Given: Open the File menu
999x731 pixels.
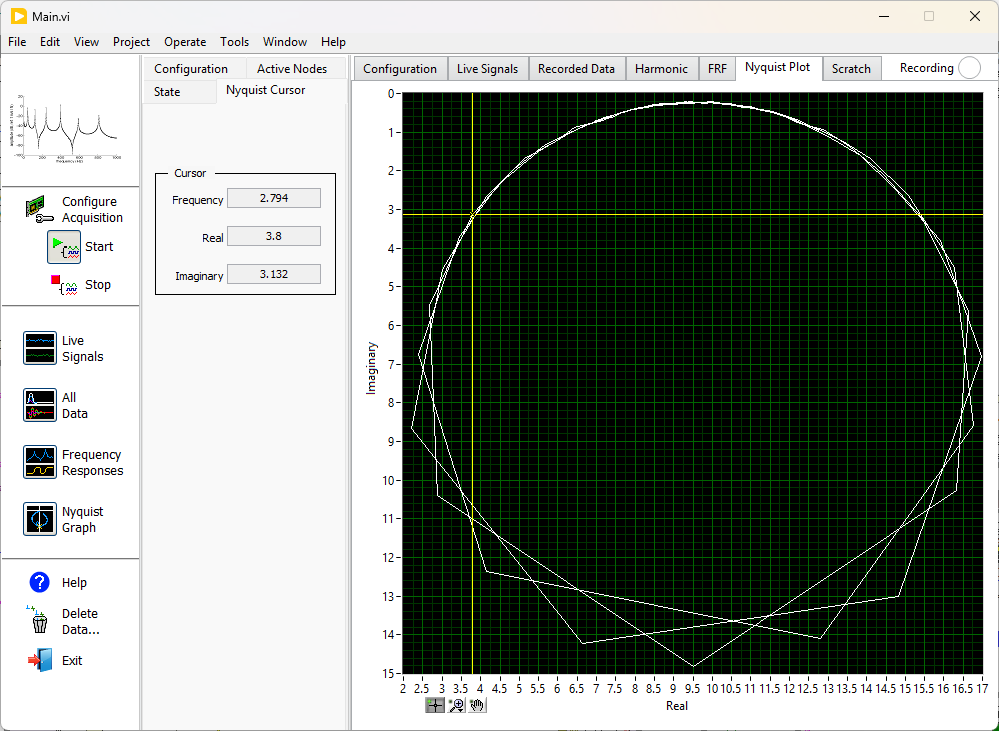Looking at the screenshot, I should [17, 42].
